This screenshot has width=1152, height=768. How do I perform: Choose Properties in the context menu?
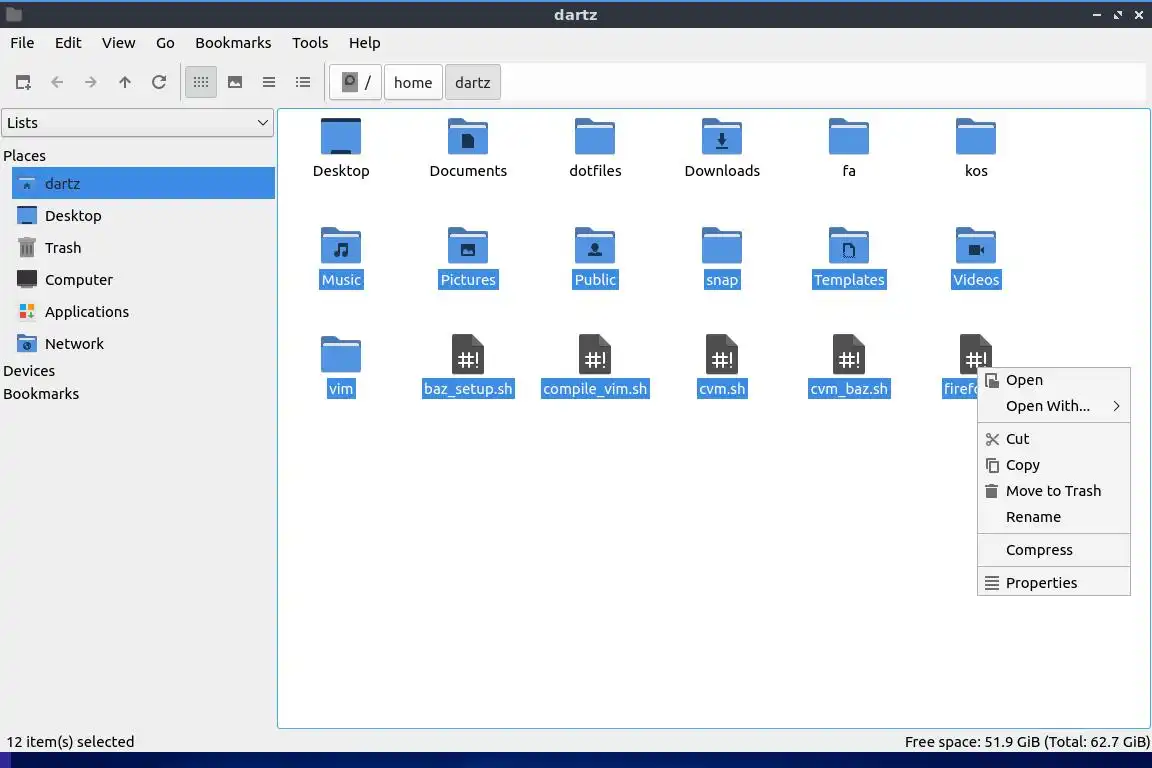pyautogui.click(x=1054, y=583)
